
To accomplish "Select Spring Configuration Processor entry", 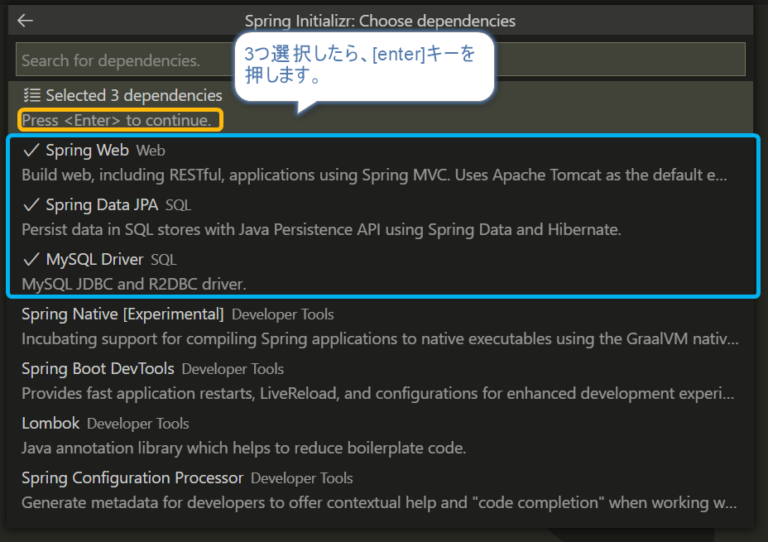I will (132, 478).
